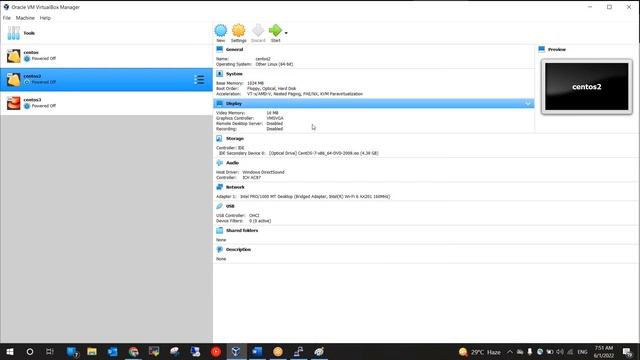Image resolution: width=640 pixels, height=360 pixels.
Task: Click the General section icon
Action: tap(220, 49)
